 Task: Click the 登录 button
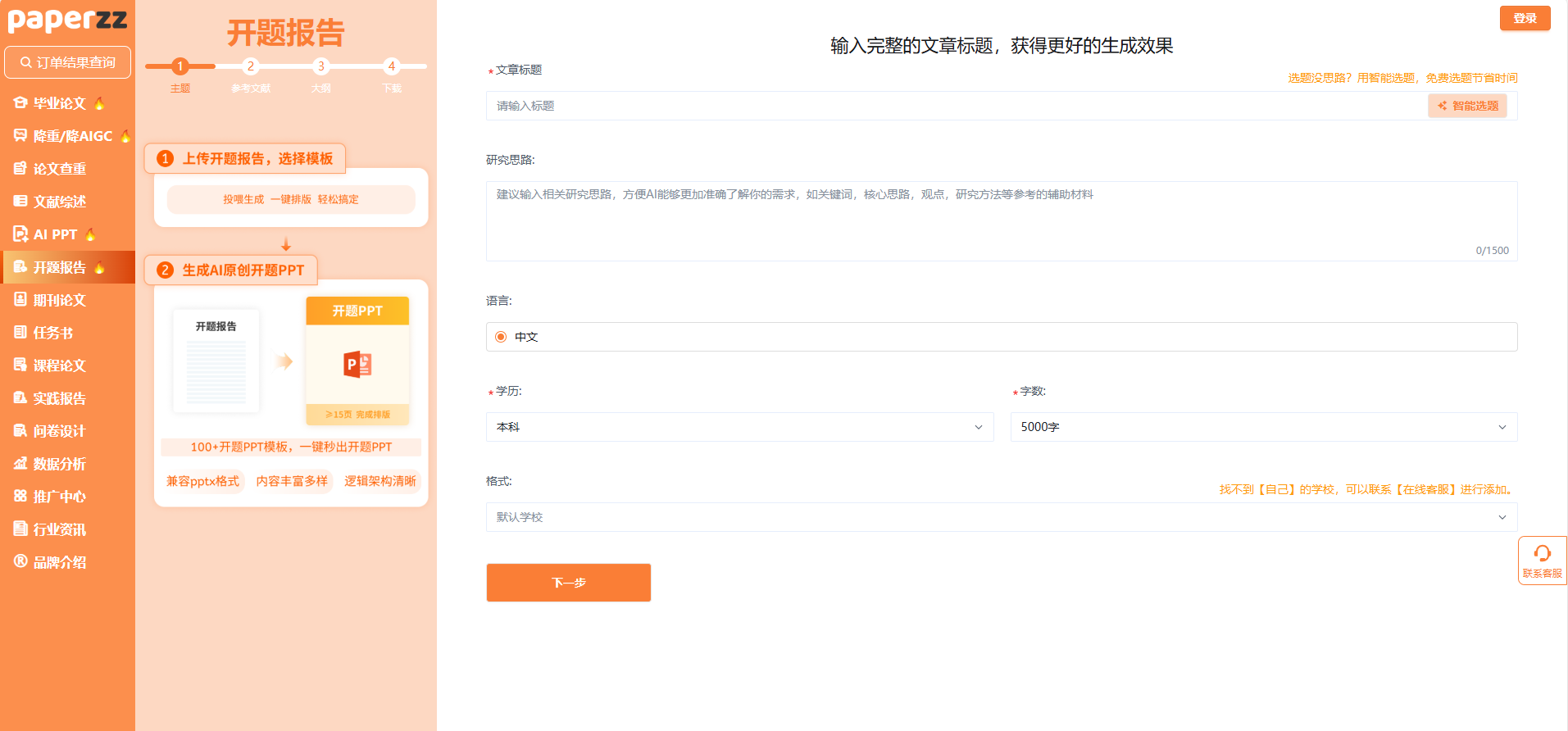1525,18
